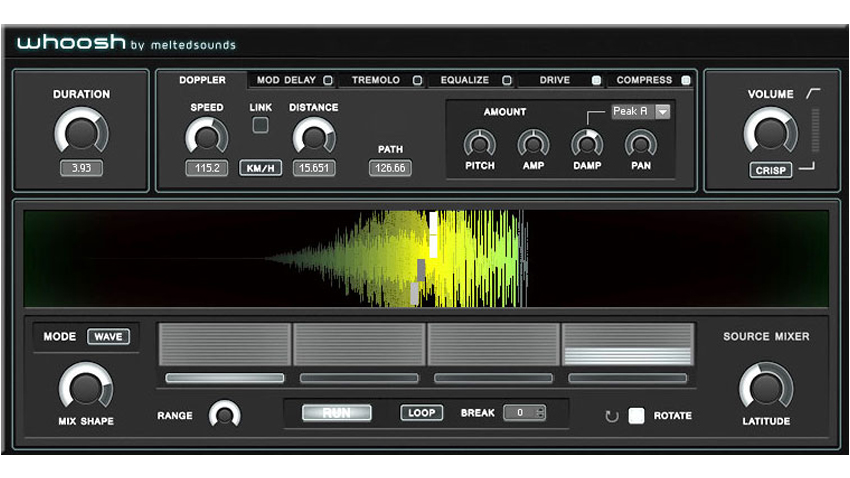Toggle the Loop button
This screenshot has width=850, height=478.
tap(421, 413)
